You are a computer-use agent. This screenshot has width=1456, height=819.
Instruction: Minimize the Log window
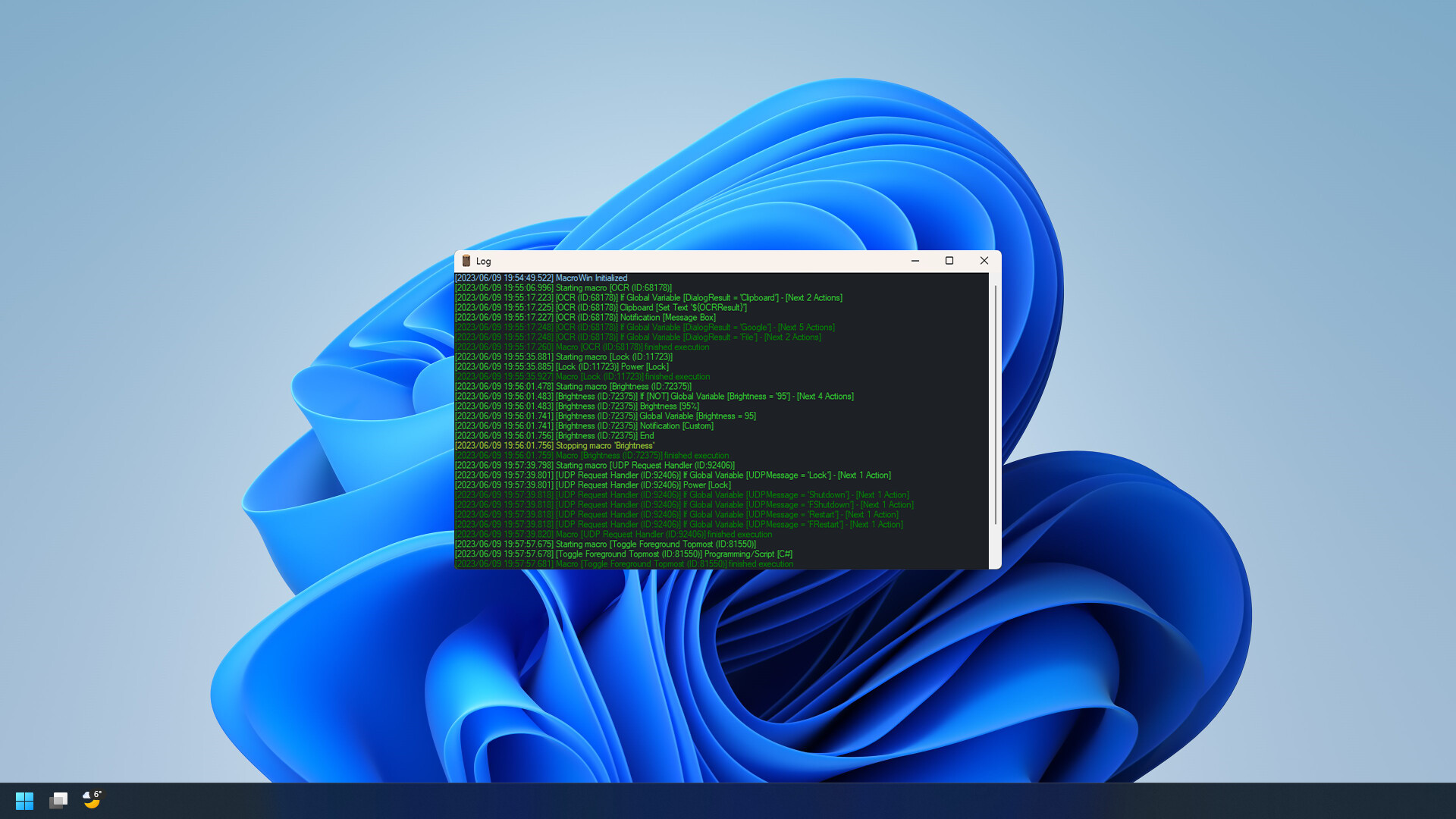[x=915, y=261]
